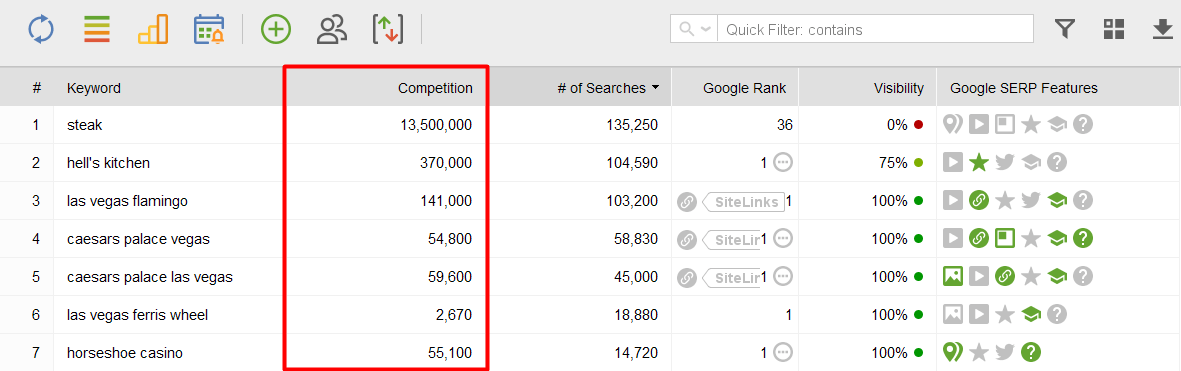Click into the Quick Filter field
This screenshot has width=1181, height=371.
875,29
